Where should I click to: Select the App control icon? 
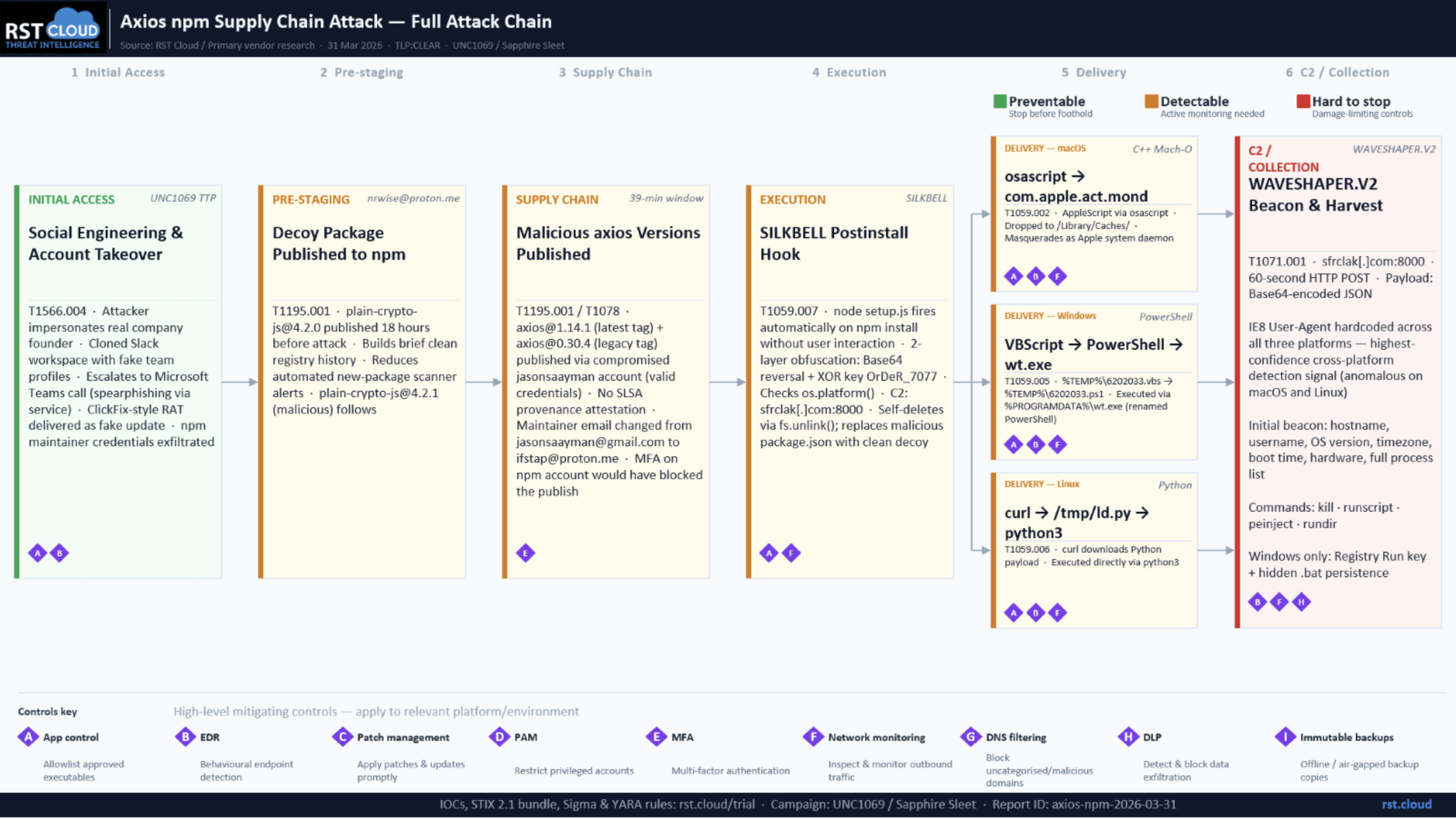pyautogui.click(x=28, y=737)
